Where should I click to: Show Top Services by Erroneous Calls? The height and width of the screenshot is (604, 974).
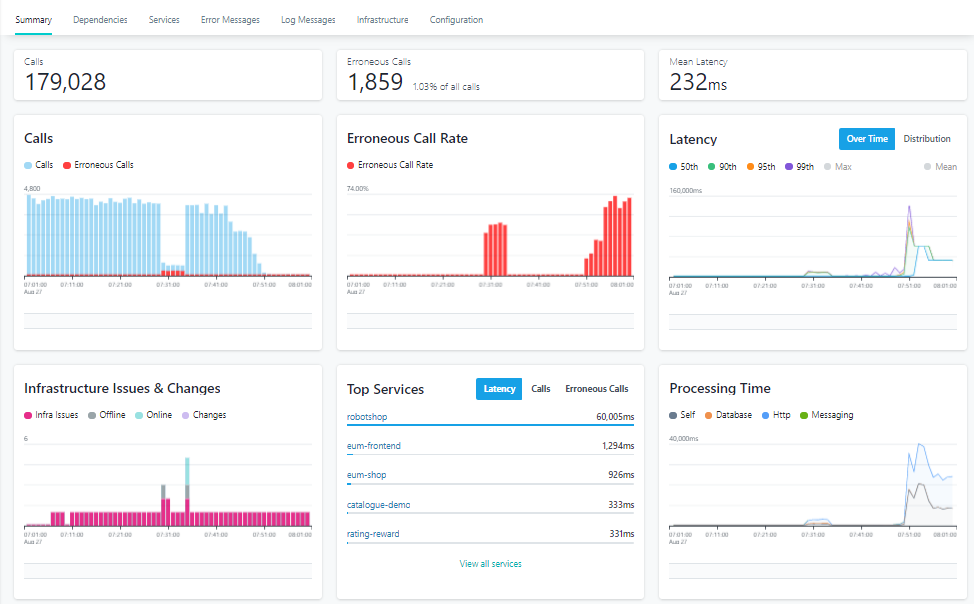[596, 388]
